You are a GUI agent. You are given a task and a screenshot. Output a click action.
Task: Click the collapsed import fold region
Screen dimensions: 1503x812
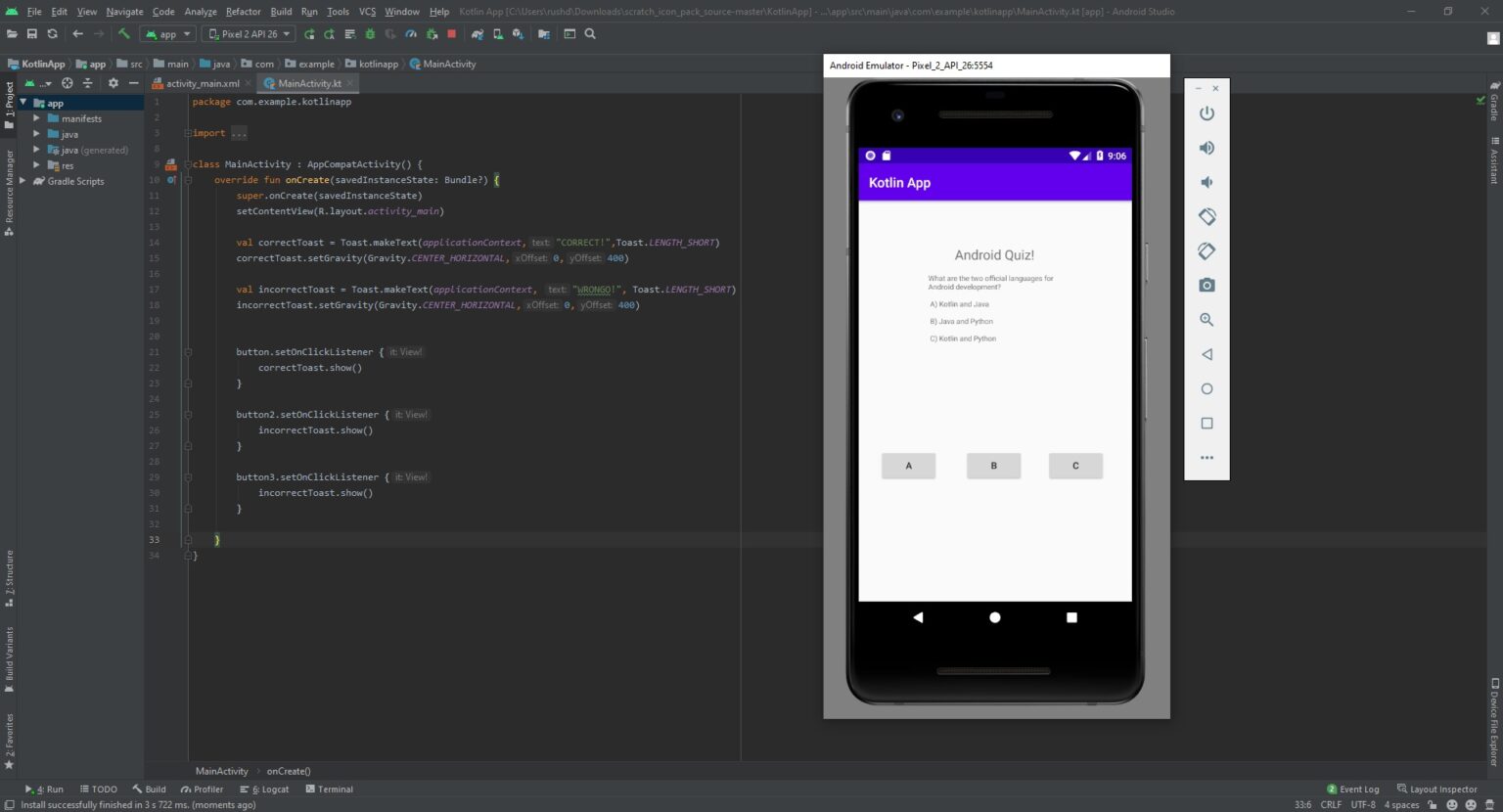[239, 133]
